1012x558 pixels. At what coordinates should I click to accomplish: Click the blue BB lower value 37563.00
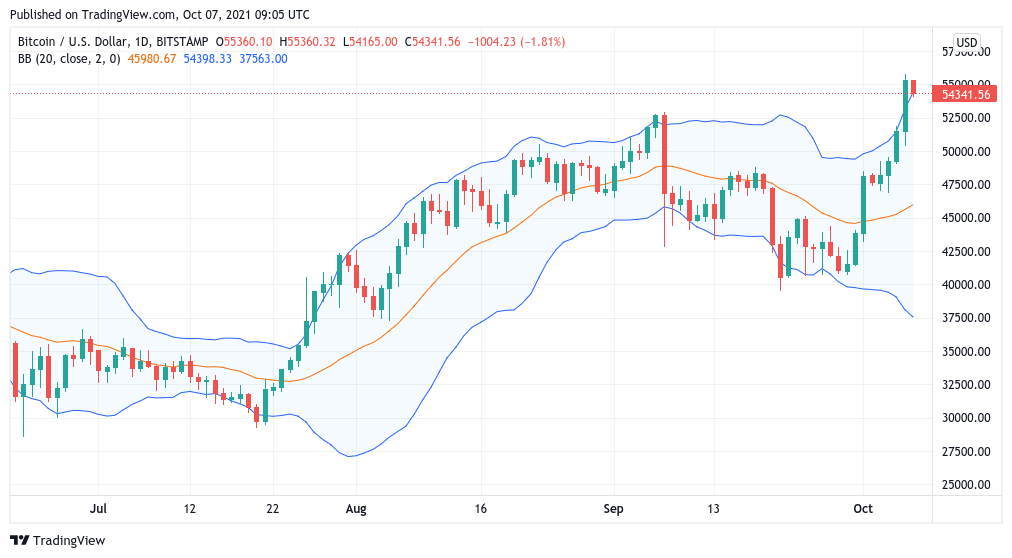[263, 59]
